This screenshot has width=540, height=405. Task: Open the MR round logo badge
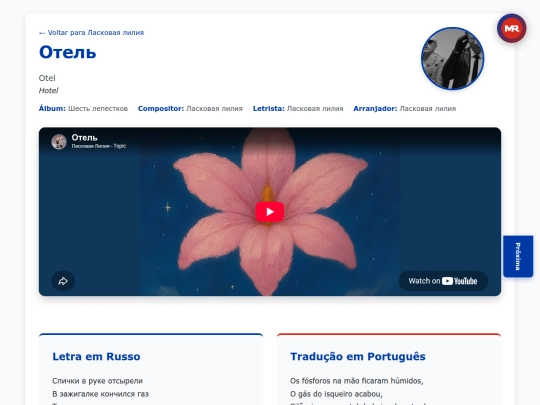(x=511, y=28)
